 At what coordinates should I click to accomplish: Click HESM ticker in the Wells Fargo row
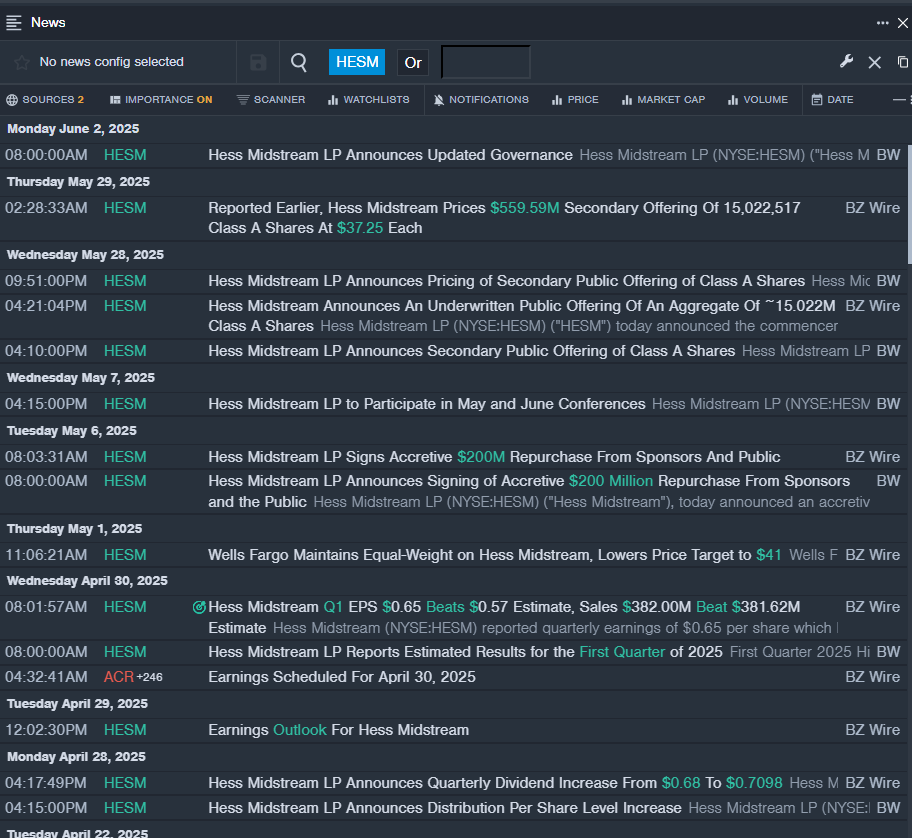click(x=125, y=555)
